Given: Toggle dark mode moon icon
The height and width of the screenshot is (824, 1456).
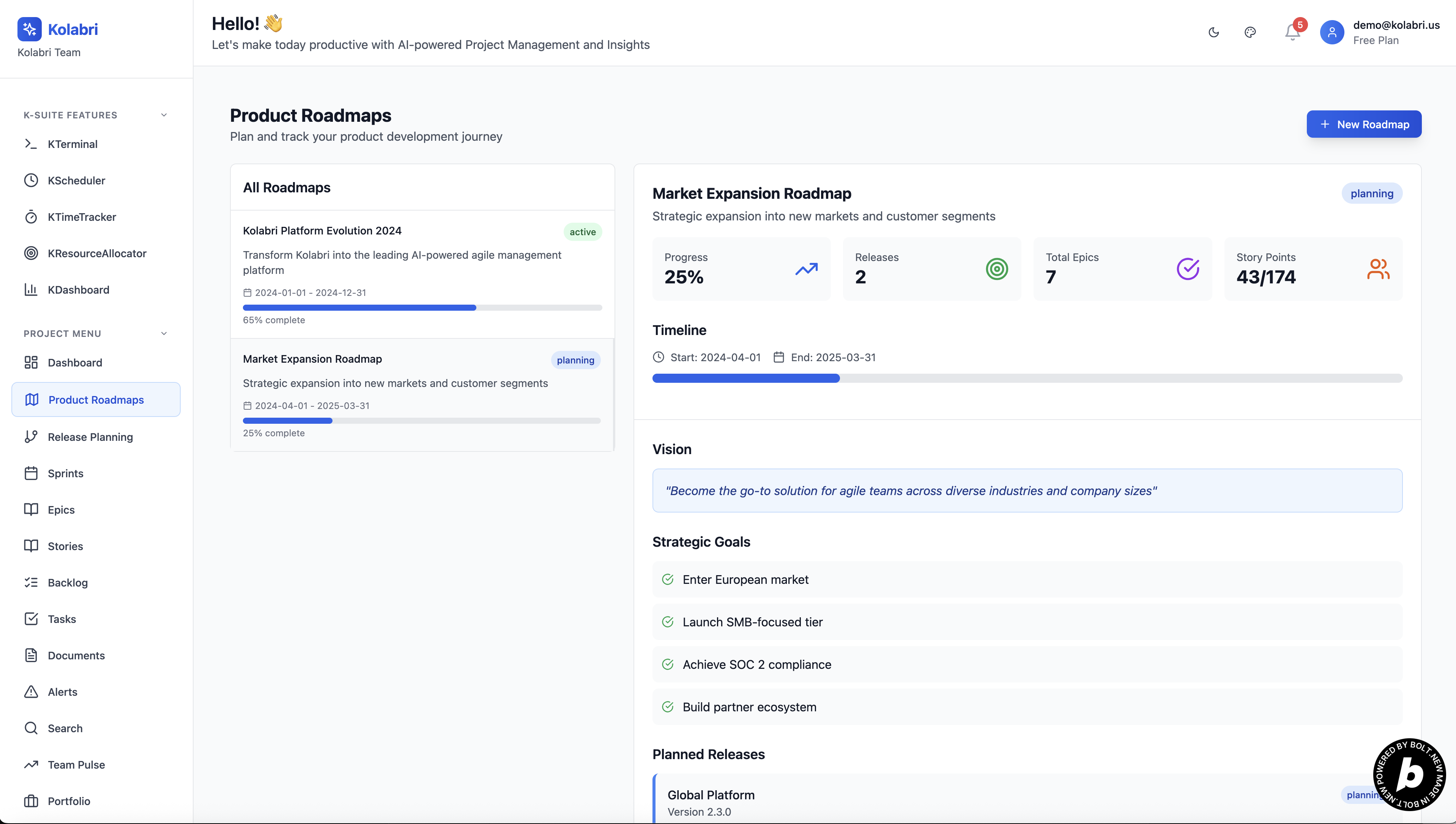Looking at the screenshot, I should coord(1213,32).
